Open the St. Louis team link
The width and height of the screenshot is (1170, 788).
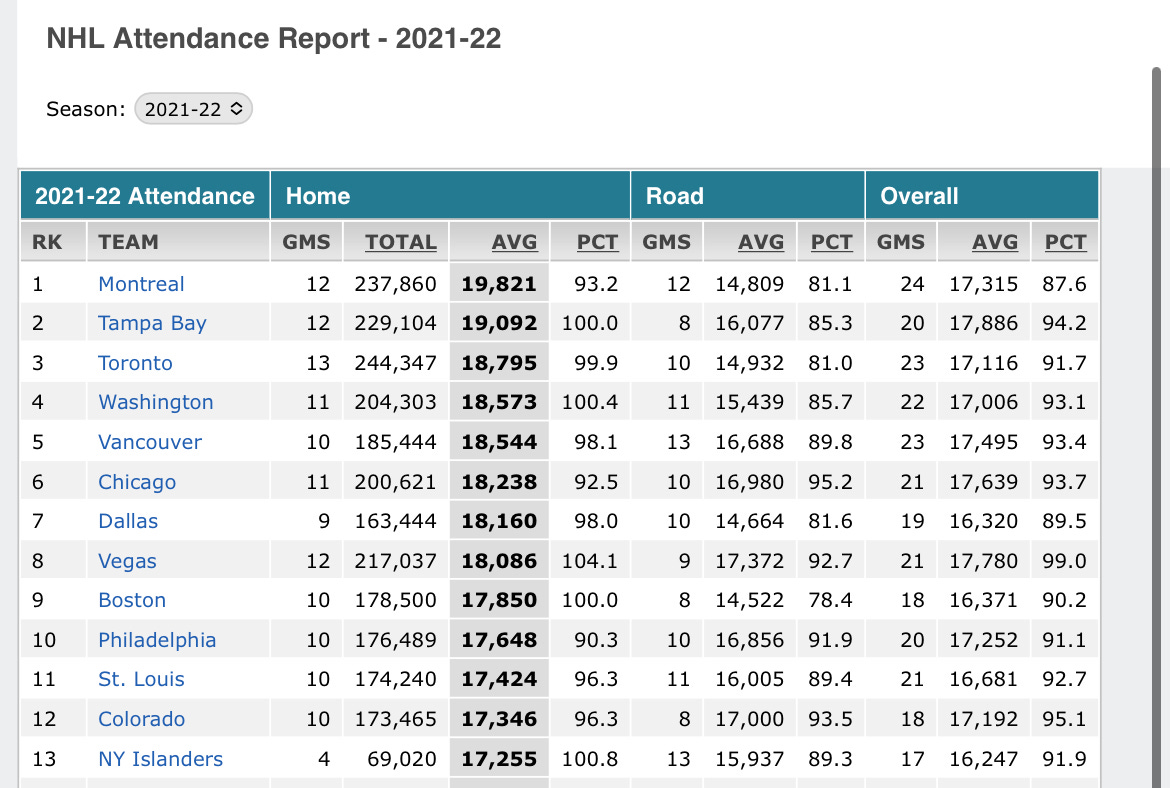pyautogui.click(x=141, y=679)
